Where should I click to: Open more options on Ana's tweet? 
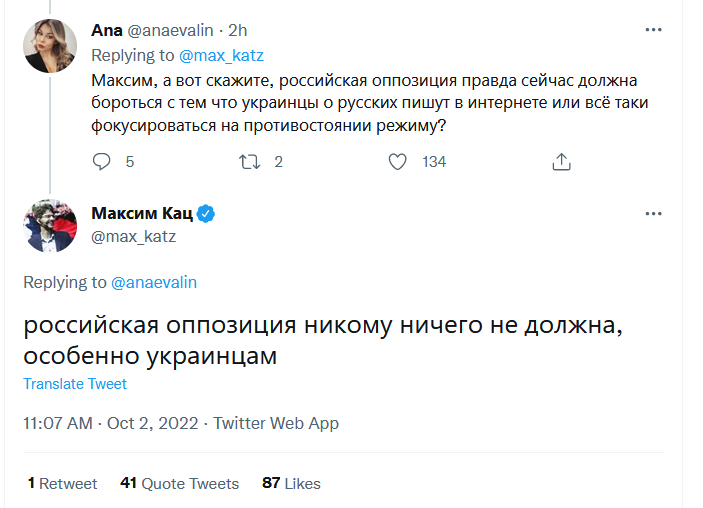pyautogui.click(x=653, y=30)
